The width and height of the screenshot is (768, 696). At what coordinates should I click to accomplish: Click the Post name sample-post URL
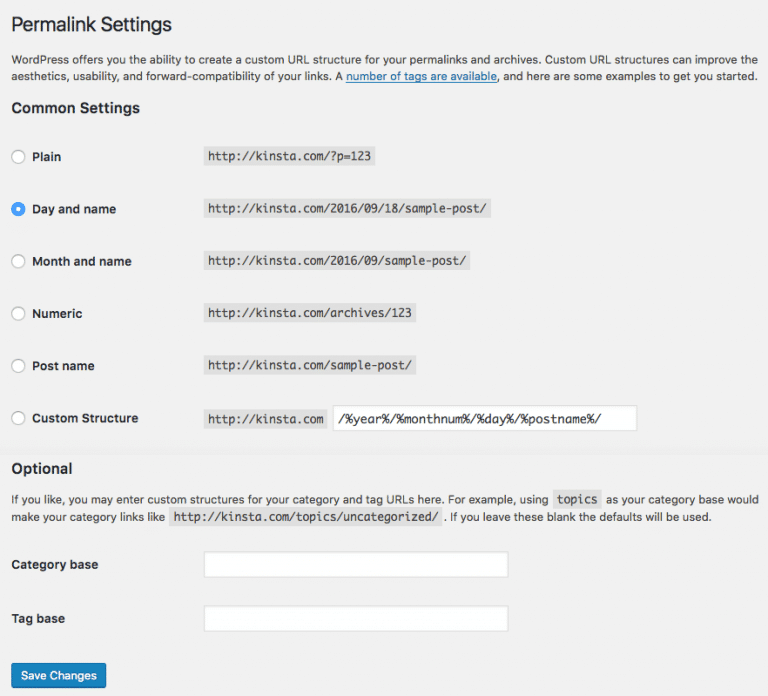(310, 365)
